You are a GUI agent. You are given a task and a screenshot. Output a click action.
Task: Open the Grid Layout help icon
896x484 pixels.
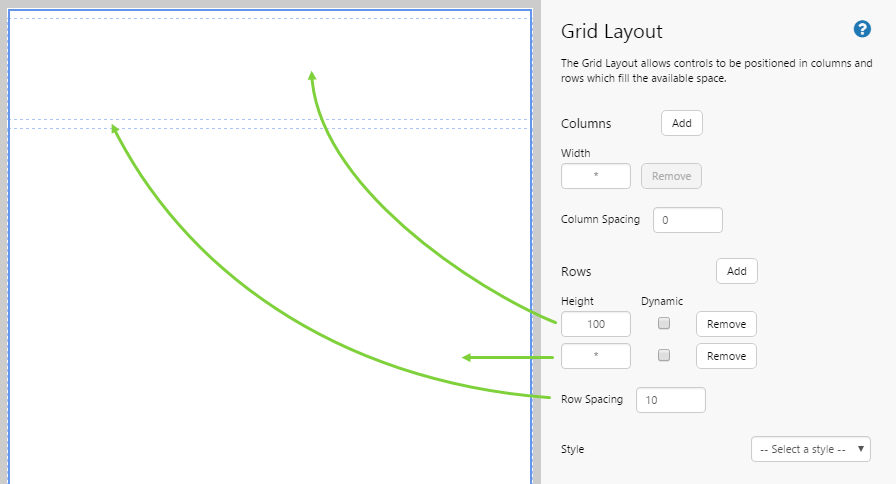pos(862,30)
